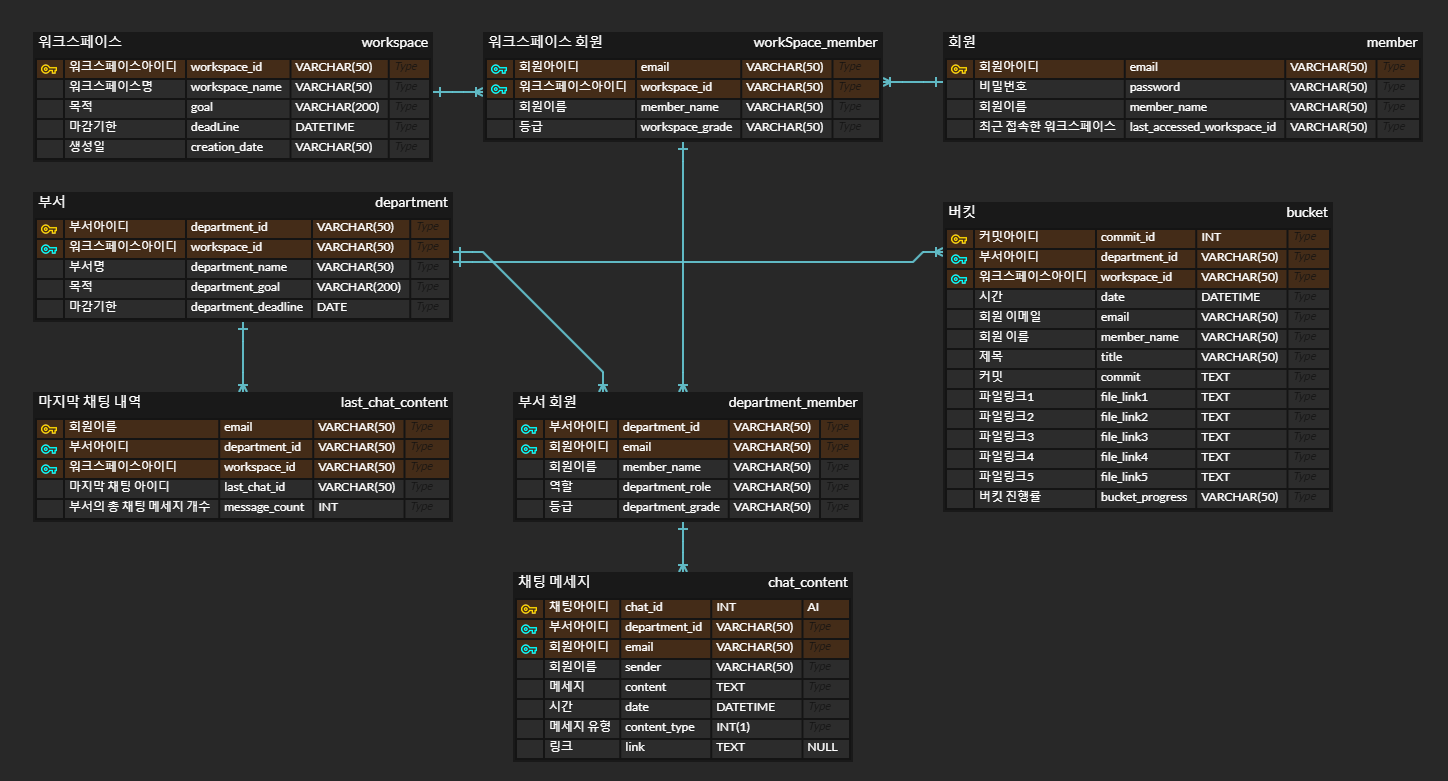The height and width of the screenshot is (781, 1448).
Task: Click the cyan key icon of department_id in department_member table
Action: tap(529, 428)
